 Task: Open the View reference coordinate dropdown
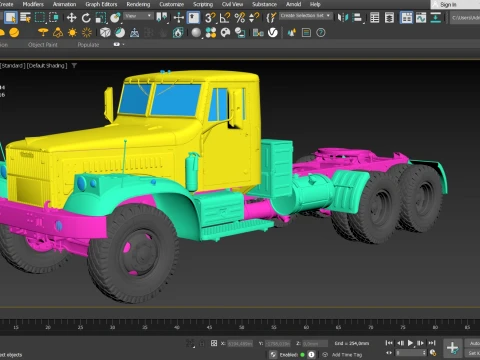pos(138,16)
